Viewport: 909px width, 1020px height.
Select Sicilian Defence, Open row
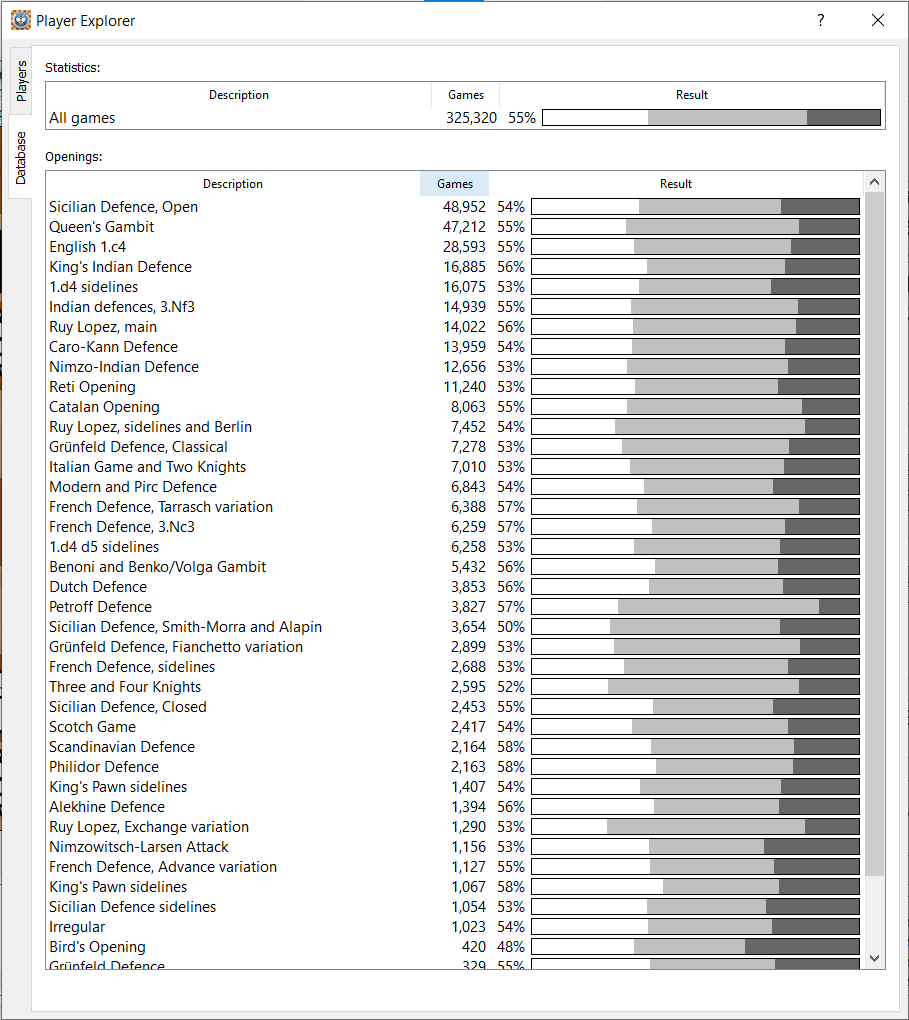pos(123,207)
